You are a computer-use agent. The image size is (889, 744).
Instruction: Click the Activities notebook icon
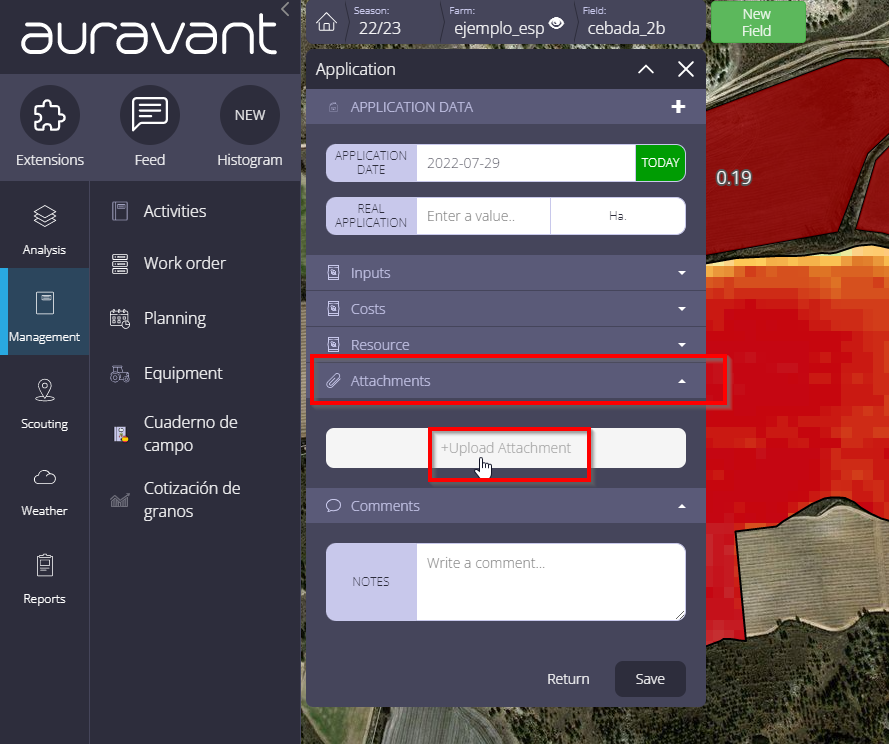120,211
